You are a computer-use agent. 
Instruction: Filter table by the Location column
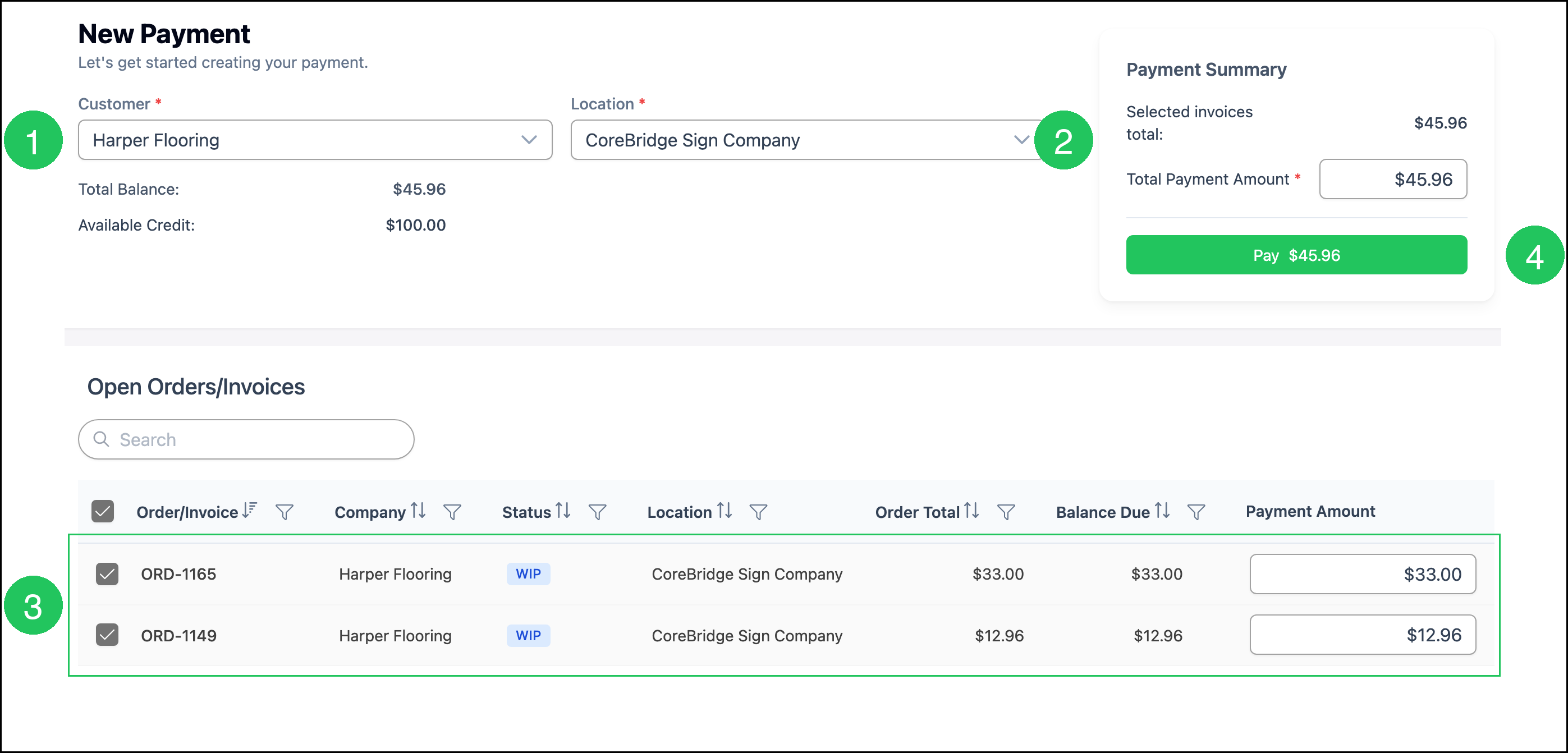(x=758, y=512)
